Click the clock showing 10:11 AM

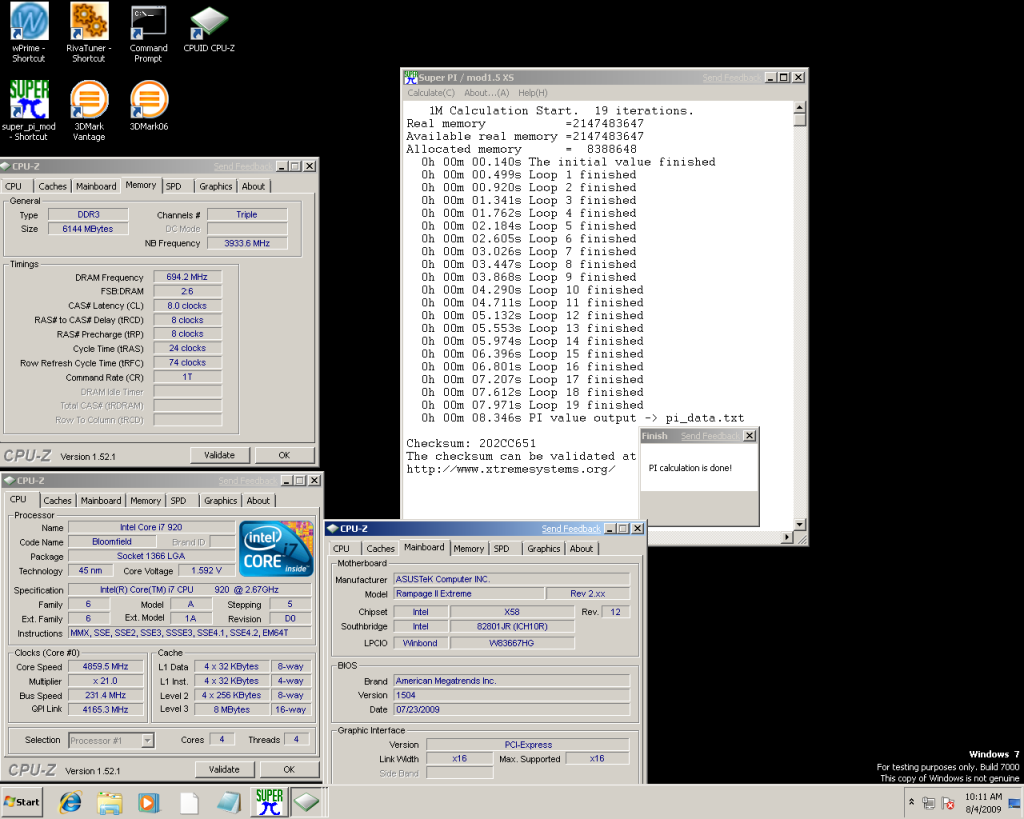(983, 797)
